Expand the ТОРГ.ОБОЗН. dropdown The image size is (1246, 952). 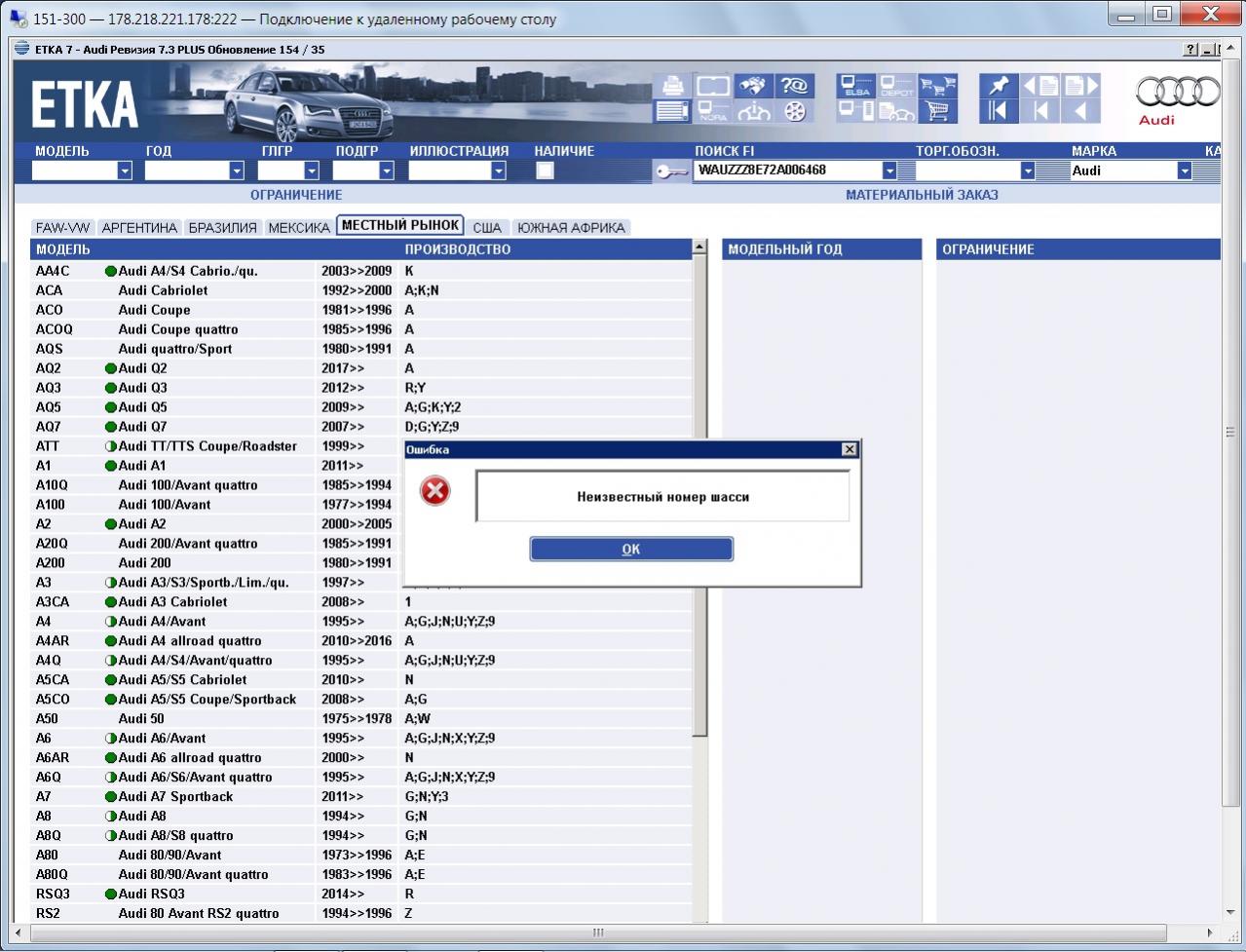pos(1027,171)
